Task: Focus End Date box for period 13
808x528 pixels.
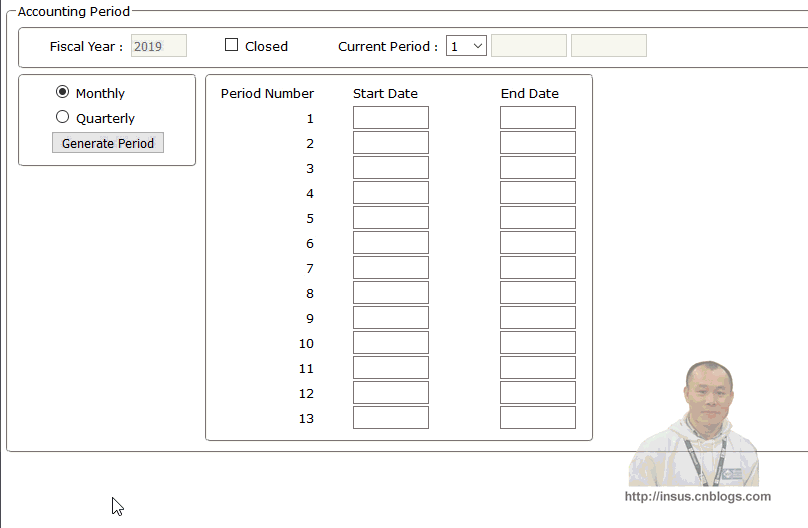Action: 538,418
